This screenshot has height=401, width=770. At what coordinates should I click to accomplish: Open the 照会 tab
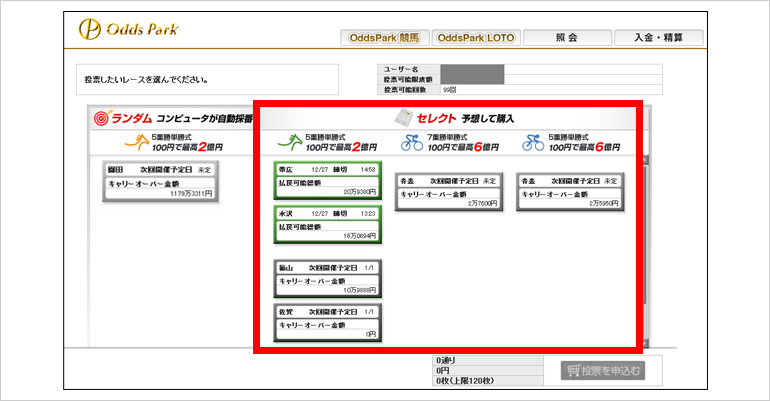[567, 38]
